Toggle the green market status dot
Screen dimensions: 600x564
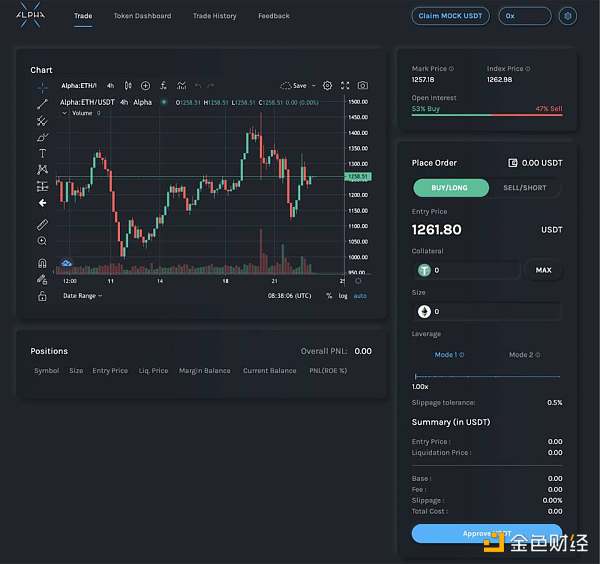tap(164, 102)
